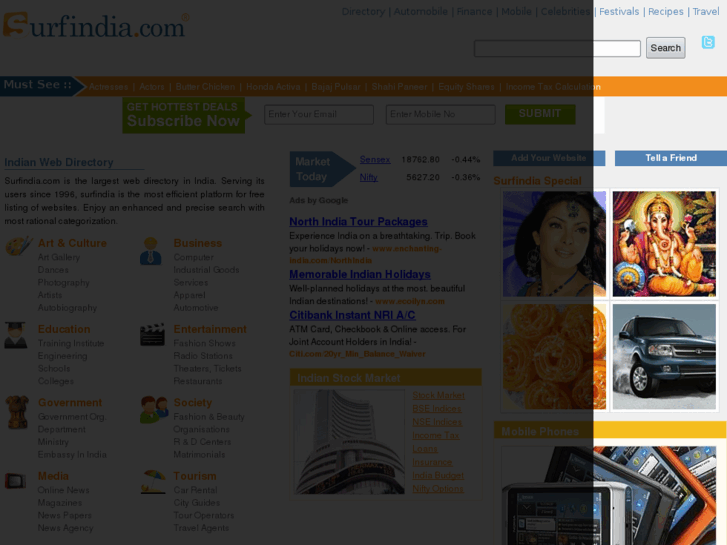Click the Matrimonials link under Society
Viewport: 727px width, 545px height.
click(199, 455)
